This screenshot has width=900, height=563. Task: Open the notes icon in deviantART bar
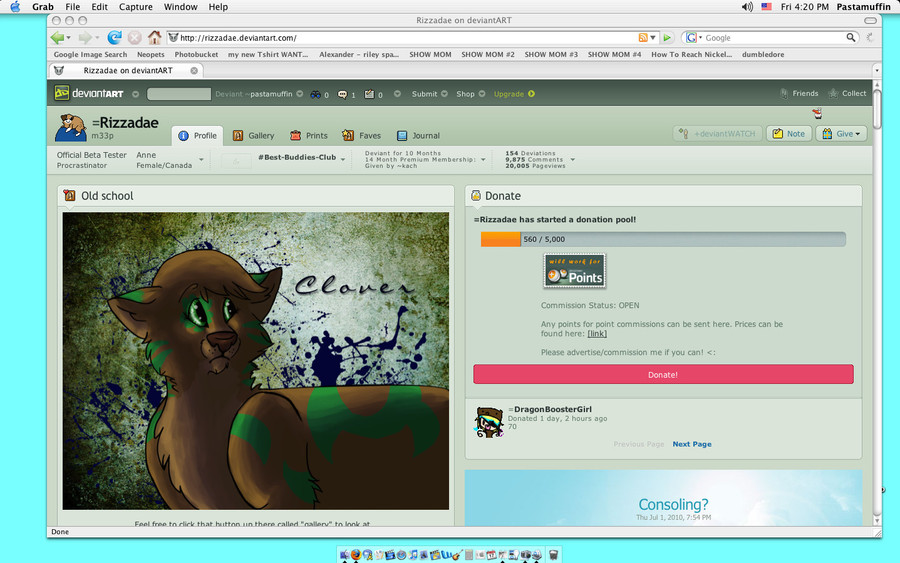pyautogui.click(x=369, y=94)
